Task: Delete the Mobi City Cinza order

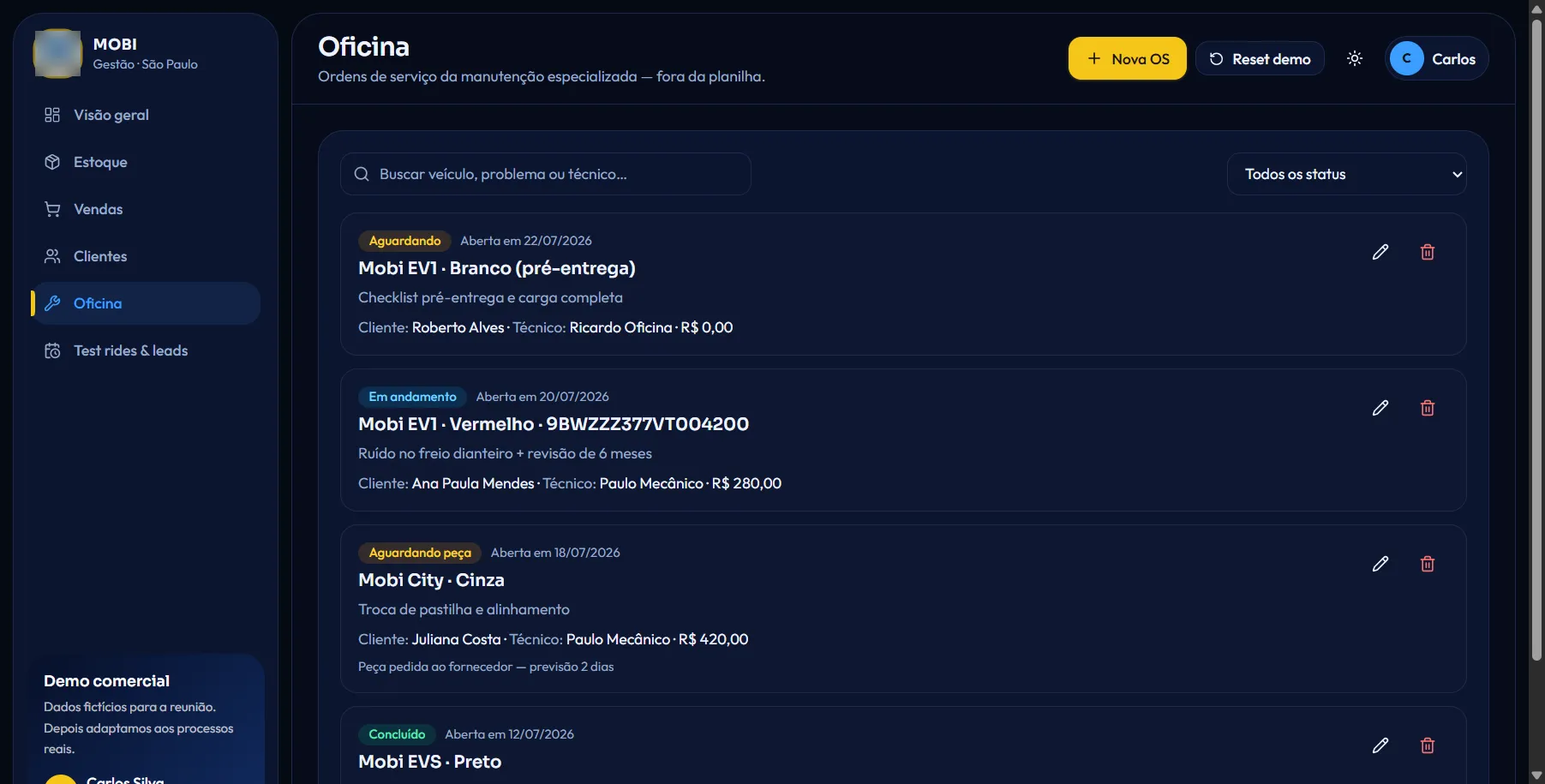Action: point(1428,564)
